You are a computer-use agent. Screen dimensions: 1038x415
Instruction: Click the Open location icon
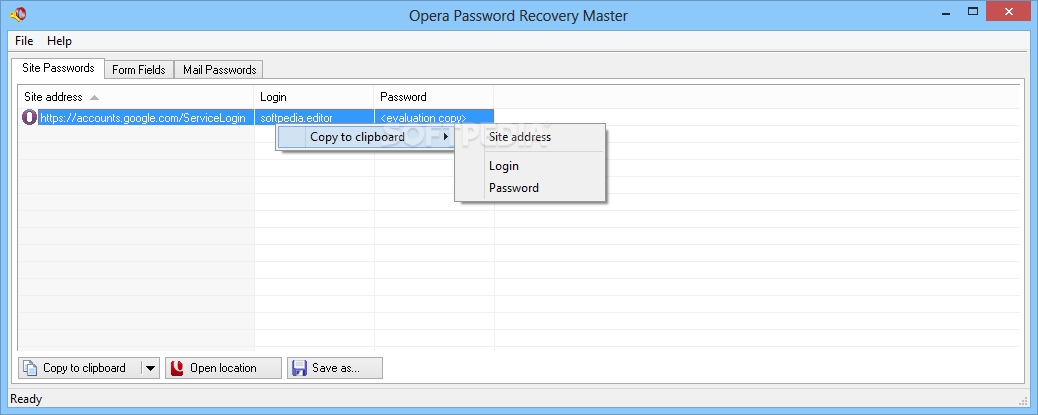pos(176,368)
